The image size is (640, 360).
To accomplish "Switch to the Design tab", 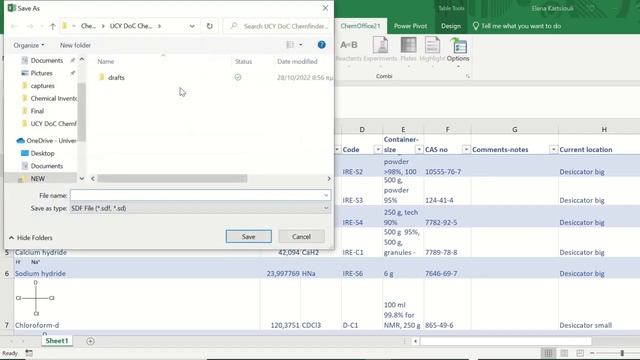I will pyautogui.click(x=451, y=26).
